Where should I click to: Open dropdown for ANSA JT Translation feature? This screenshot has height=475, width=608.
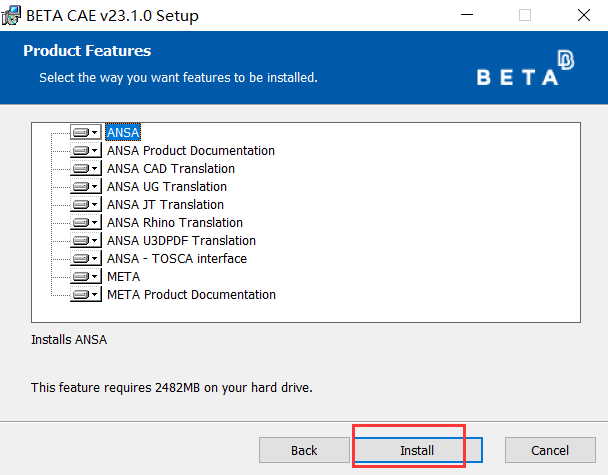86,204
